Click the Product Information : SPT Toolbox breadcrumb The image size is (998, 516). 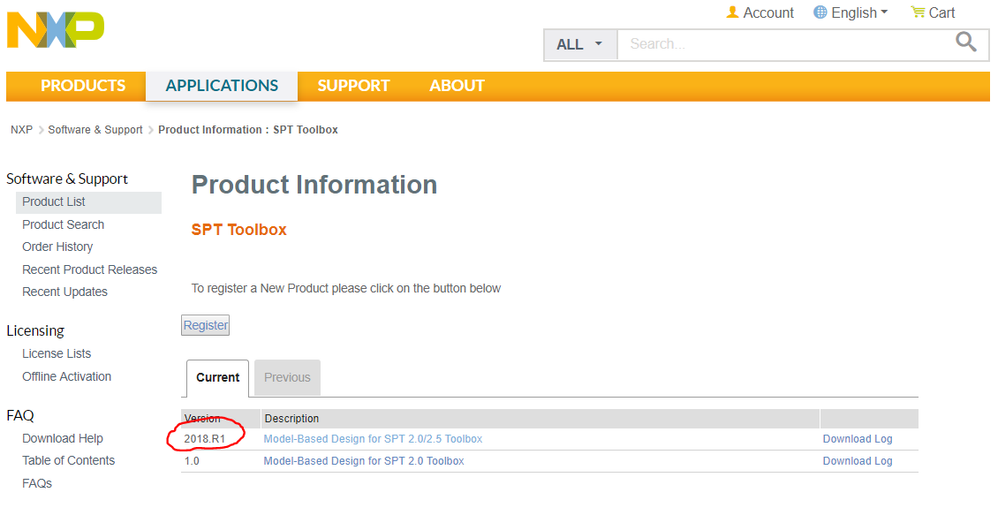click(x=248, y=130)
